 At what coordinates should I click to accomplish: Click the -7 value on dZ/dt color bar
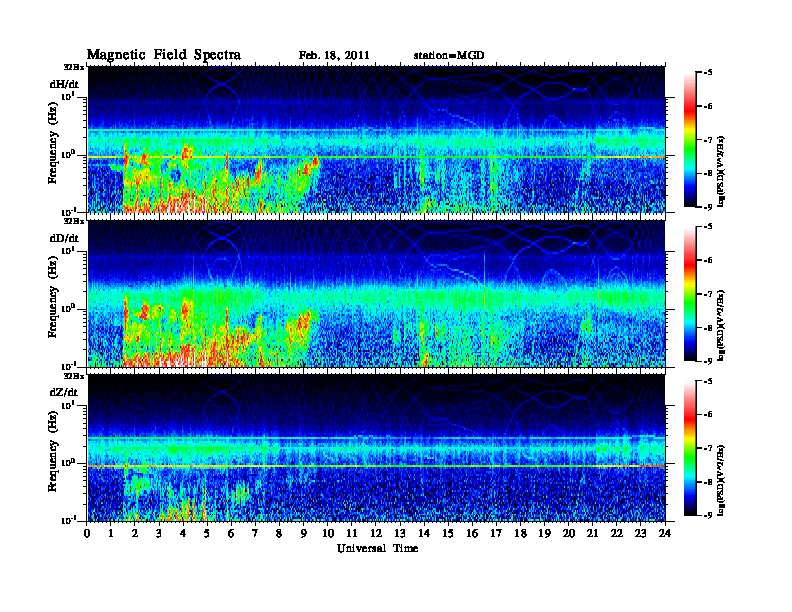(x=708, y=448)
